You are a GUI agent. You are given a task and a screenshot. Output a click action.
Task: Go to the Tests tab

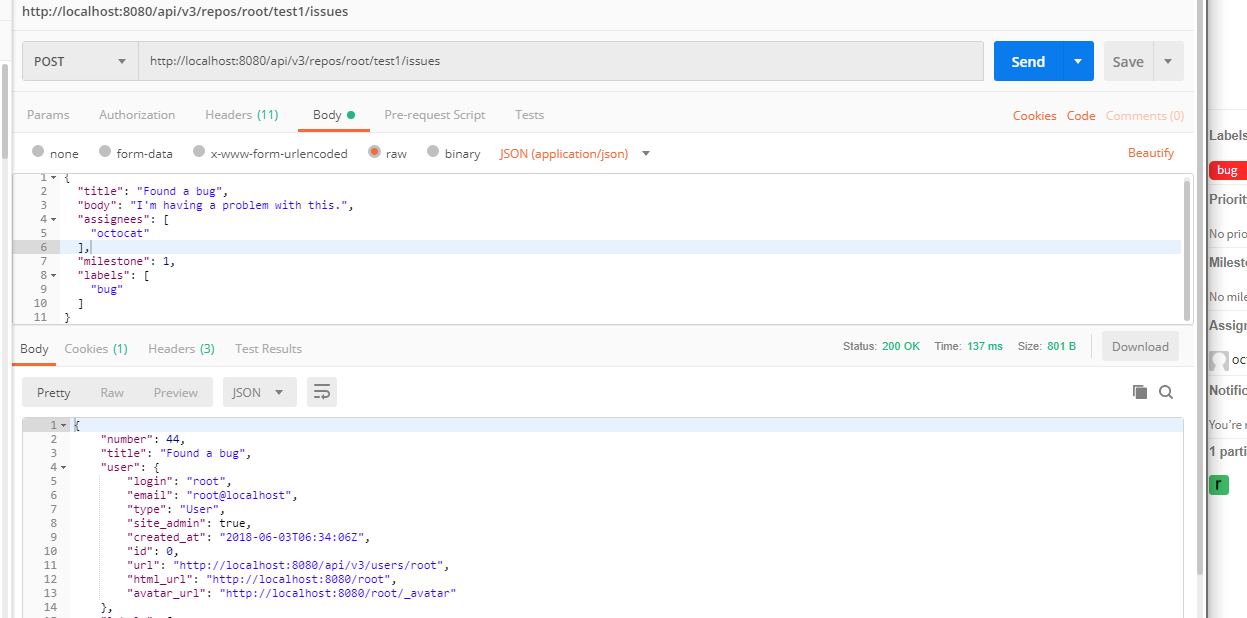(x=530, y=115)
